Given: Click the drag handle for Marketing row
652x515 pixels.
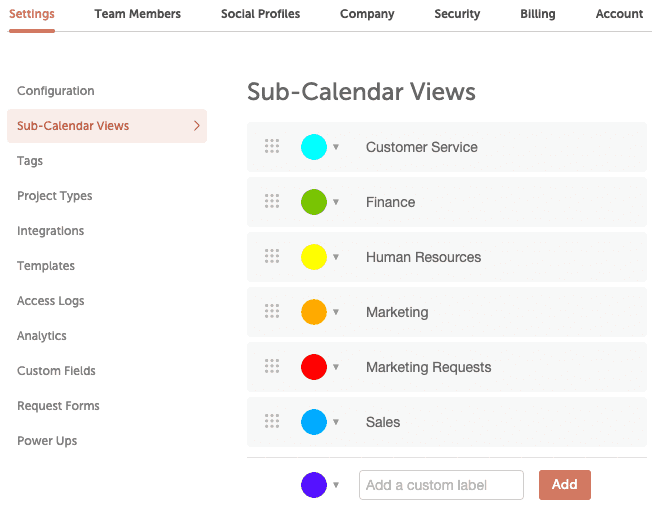Looking at the screenshot, I should [x=272, y=311].
